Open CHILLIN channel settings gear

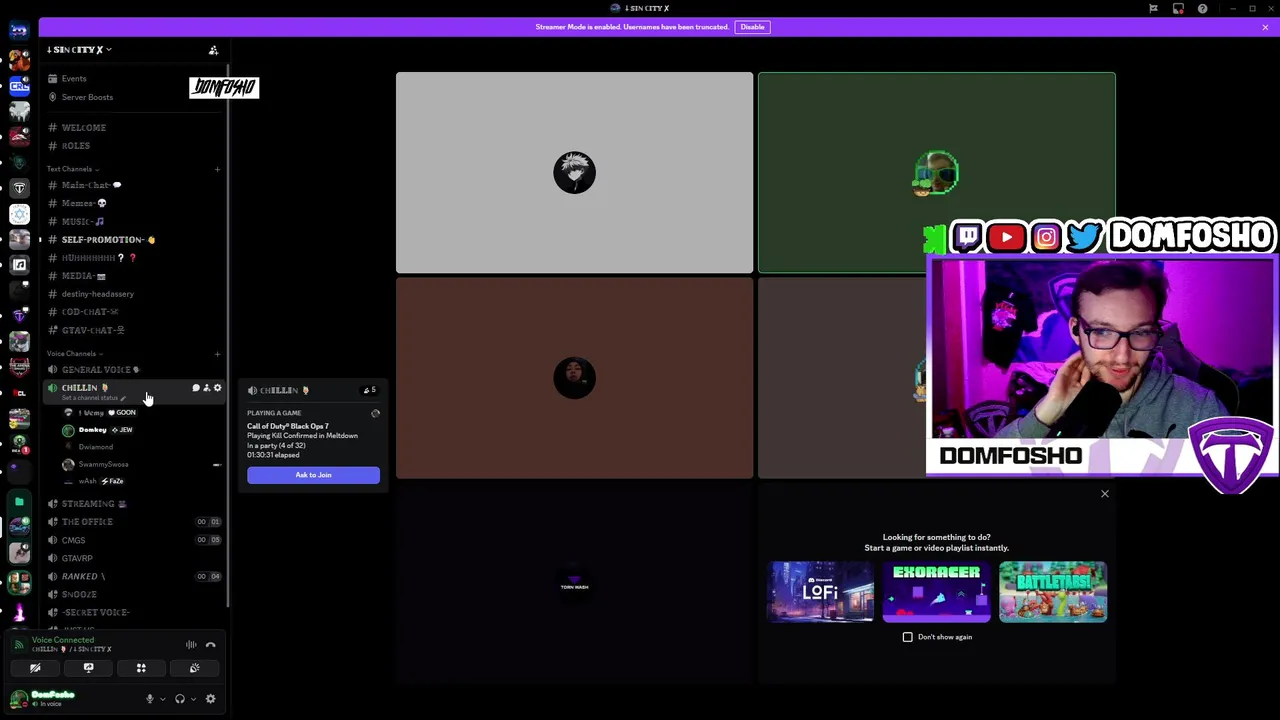218,388
